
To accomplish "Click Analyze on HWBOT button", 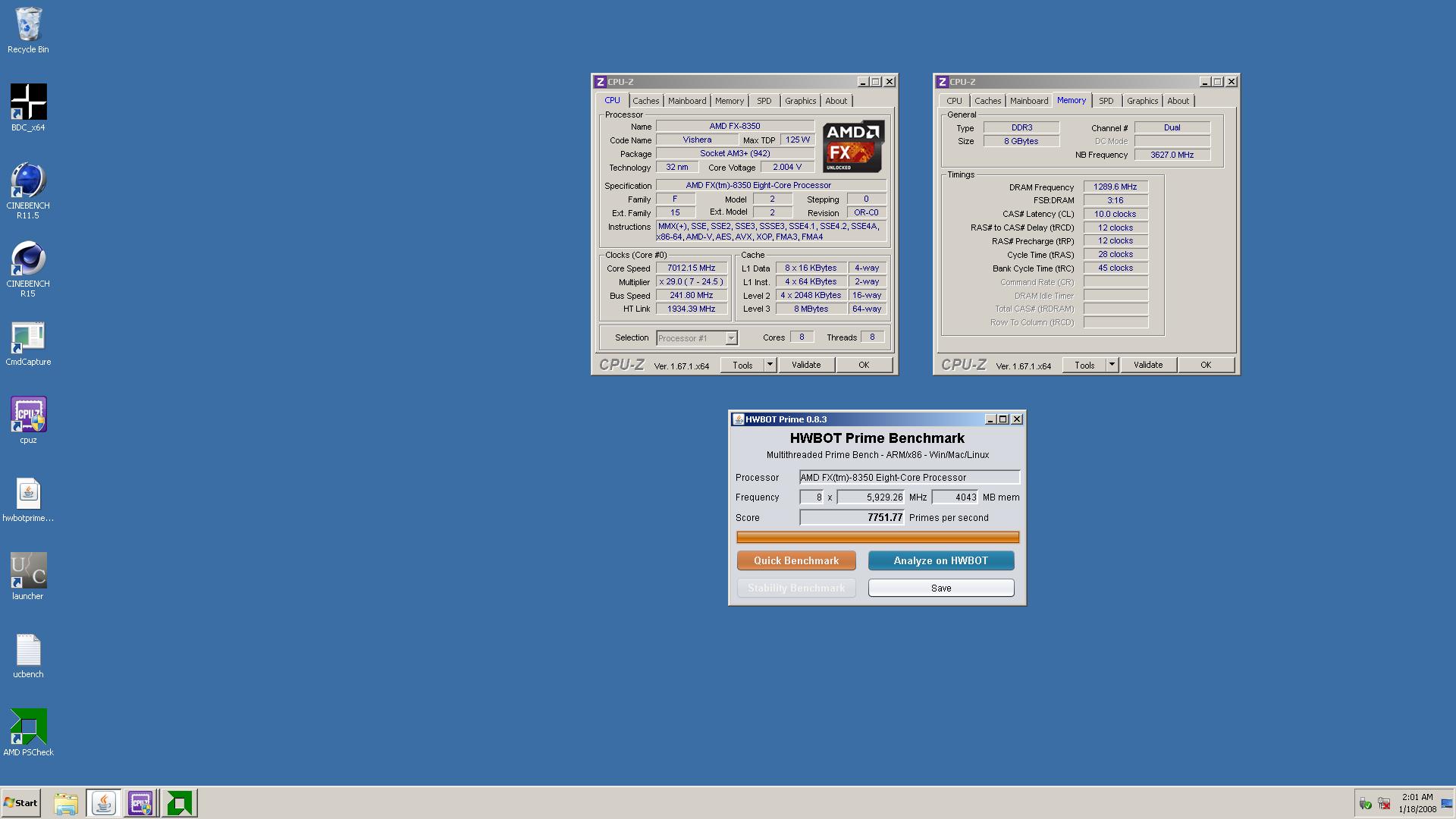I will (x=941, y=560).
